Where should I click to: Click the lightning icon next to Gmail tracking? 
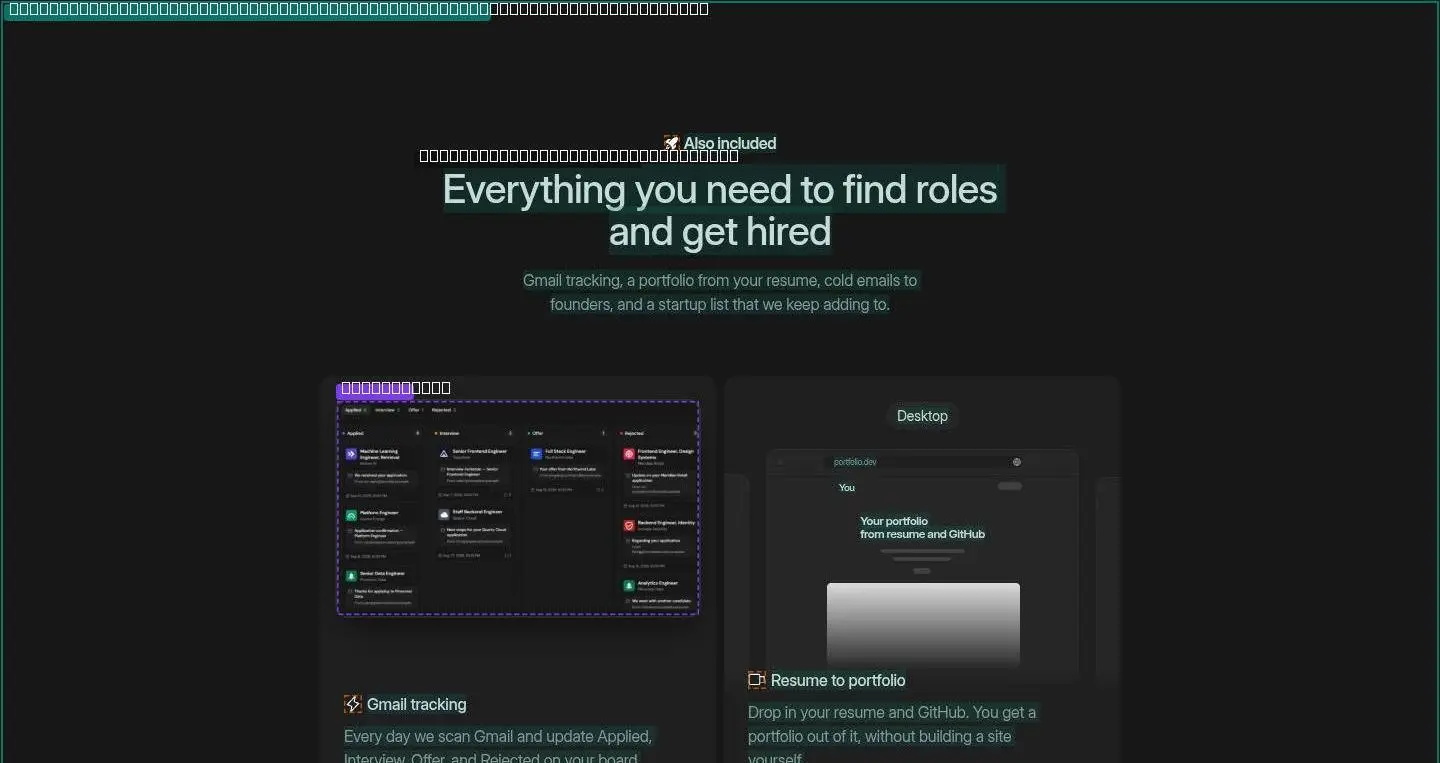point(353,704)
